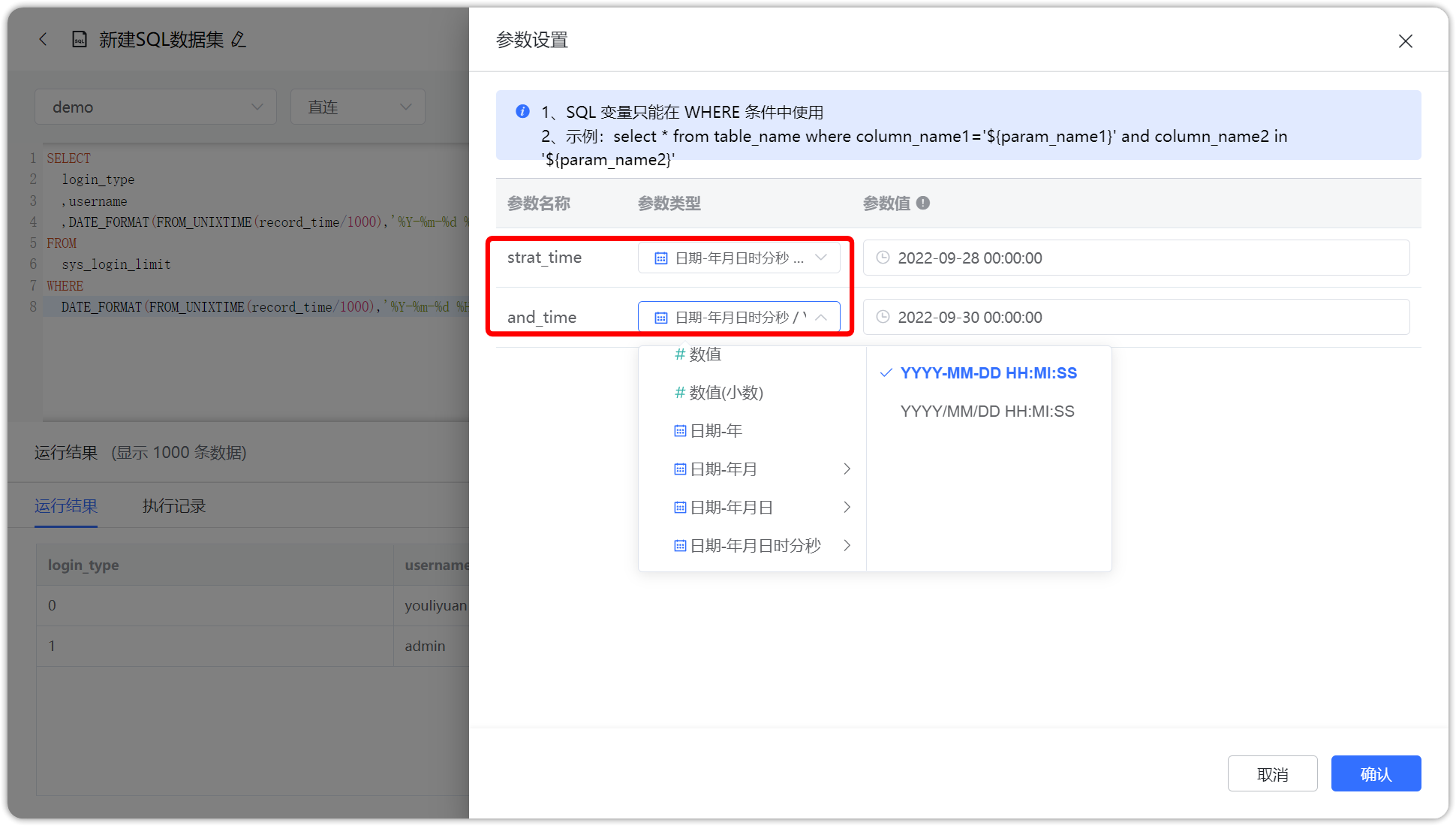Click the SQL dataset icon in the header
1456x826 pixels.
point(80,39)
